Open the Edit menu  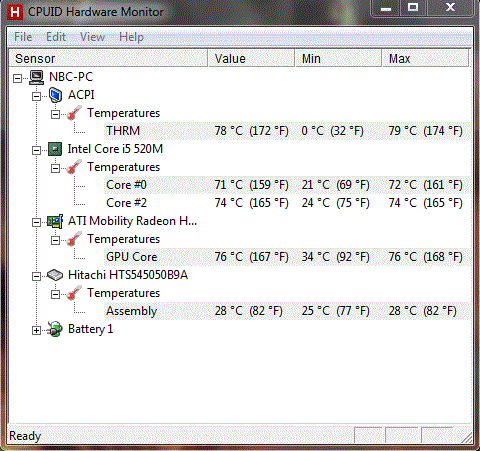tap(56, 37)
